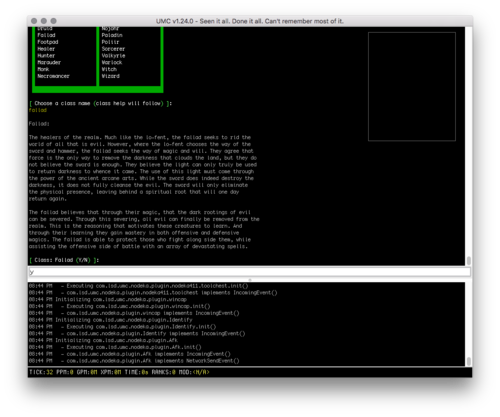Select "Follad" in the class list
This screenshot has height=417, width=500.
pos(46,35)
